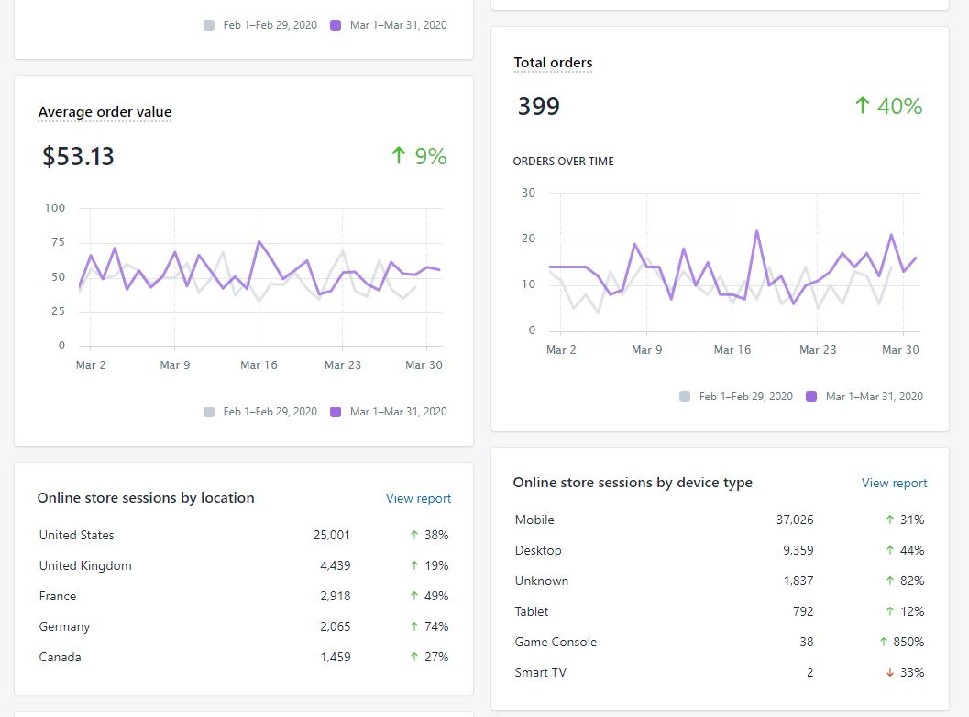Click Mar 23 label on Orders over time axis
This screenshot has height=717, width=969.
pos(818,350)
